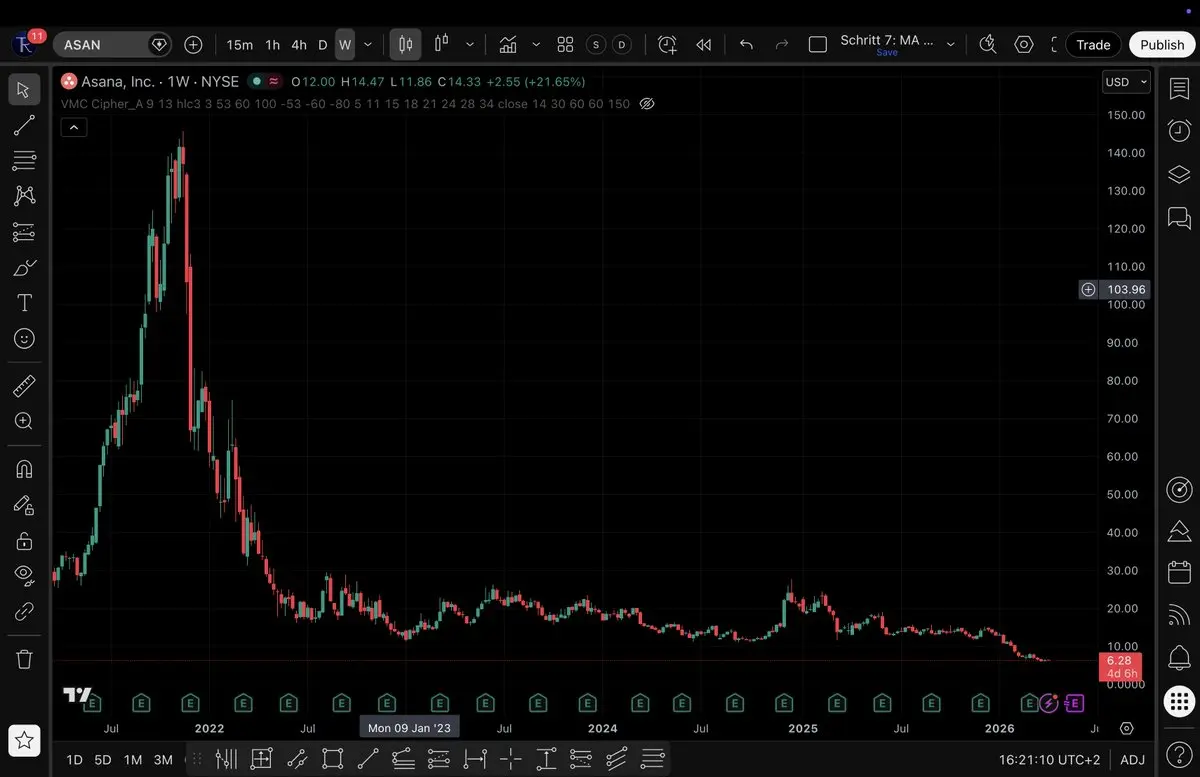
Task: Open the calendar panel
Action: click(1179, 573)
